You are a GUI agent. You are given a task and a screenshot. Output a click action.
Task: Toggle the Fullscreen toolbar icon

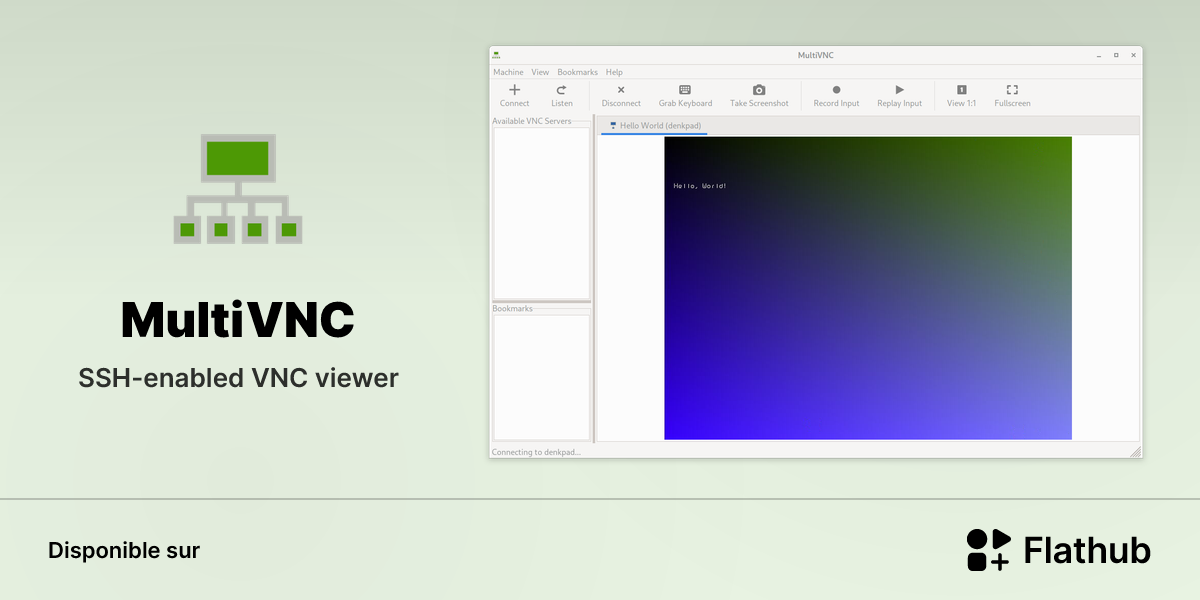1012,90
